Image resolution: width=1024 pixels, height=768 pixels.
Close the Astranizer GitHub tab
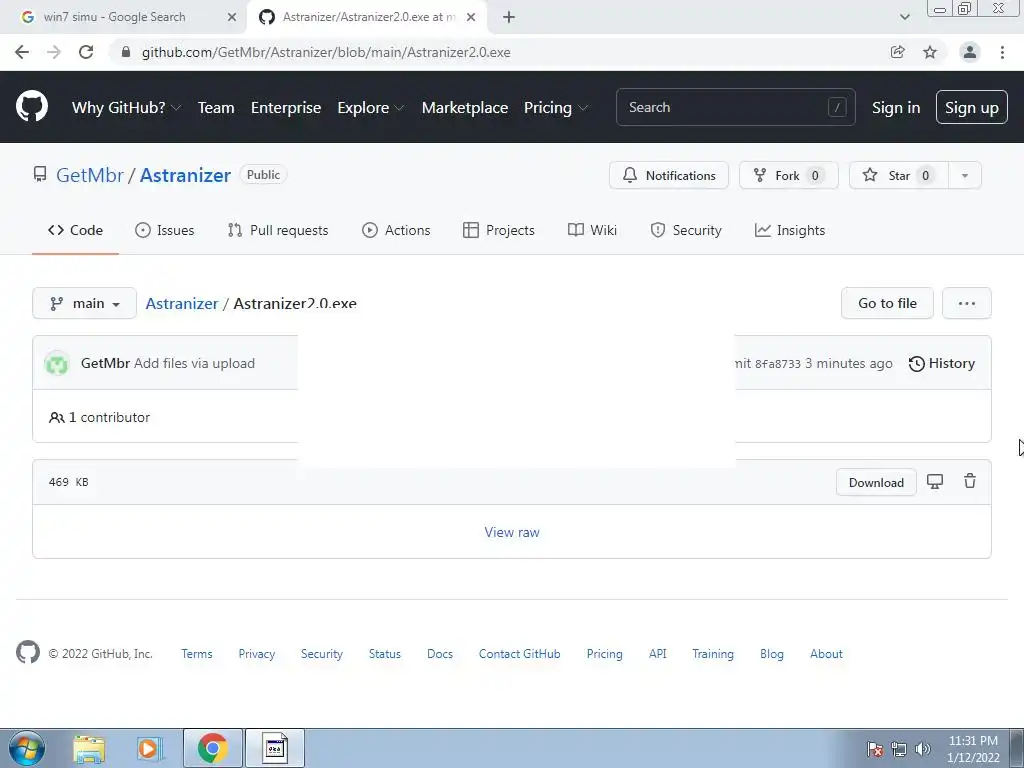point(471,18)
